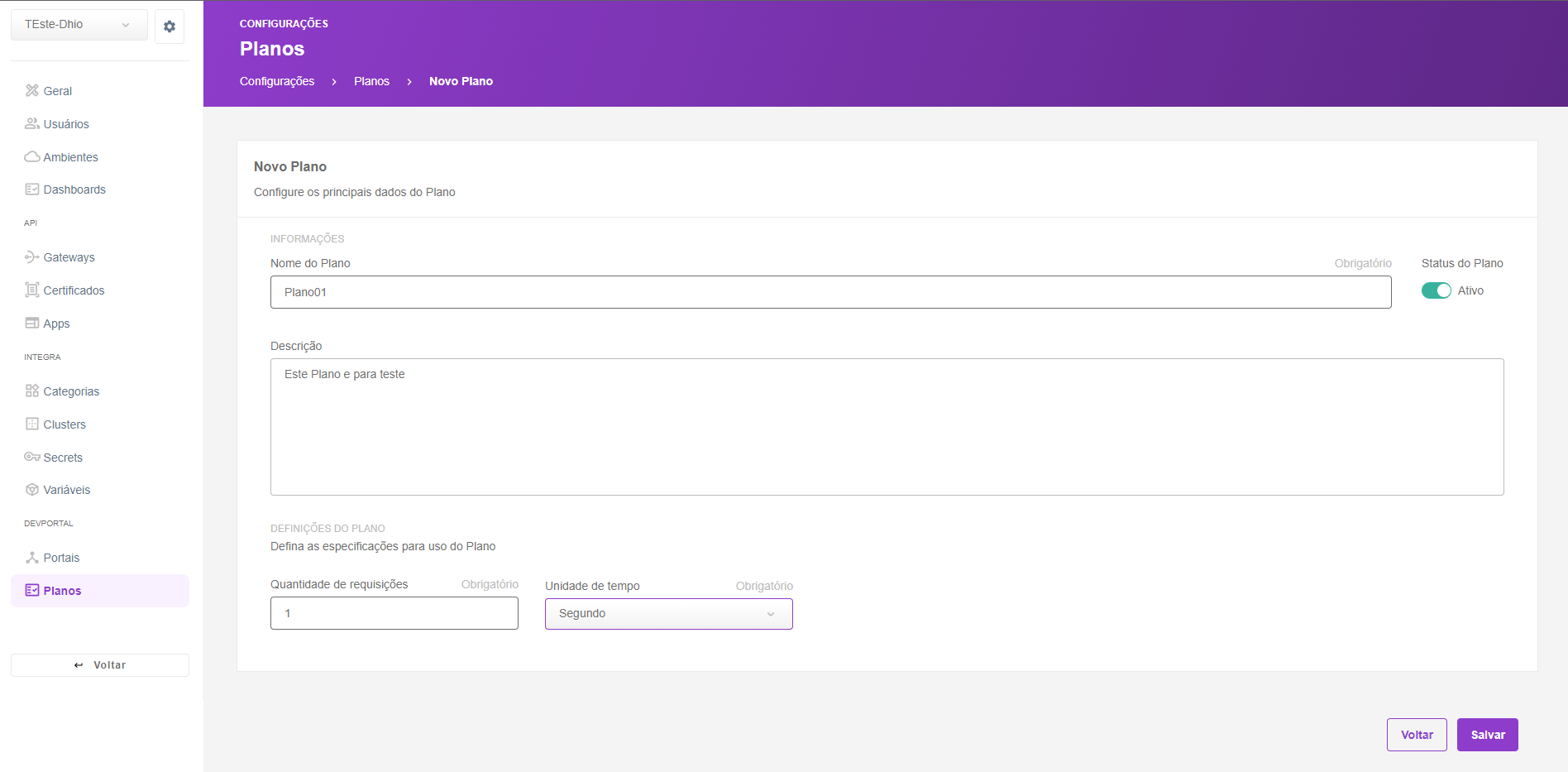This screenshot has width=1568, height=772.
Task: Click the Ambientes cloud icon
Action: [x=32, y=157]
